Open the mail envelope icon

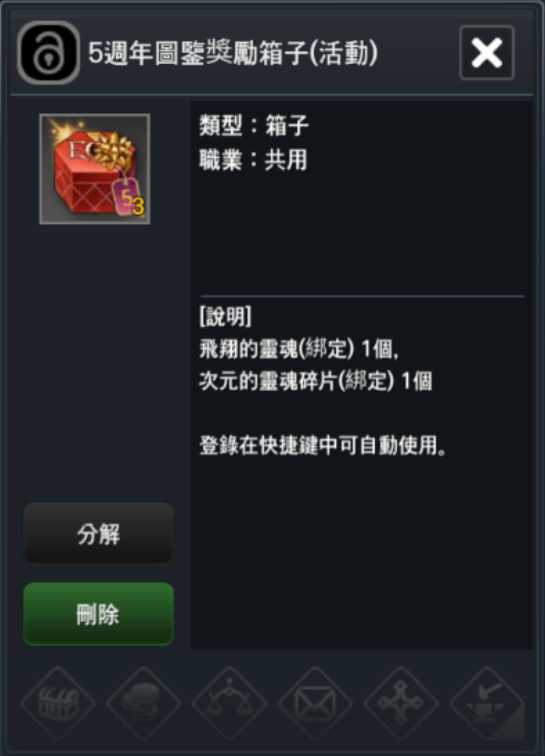click(x=315, y=703)
